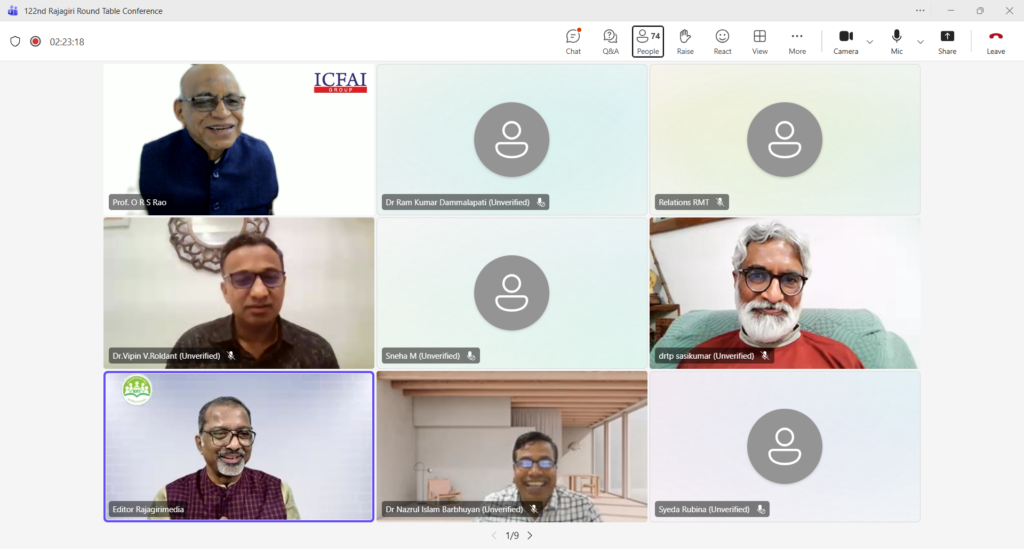
Task: Select Prof. O R S Rao video tile
Action: 238,139
